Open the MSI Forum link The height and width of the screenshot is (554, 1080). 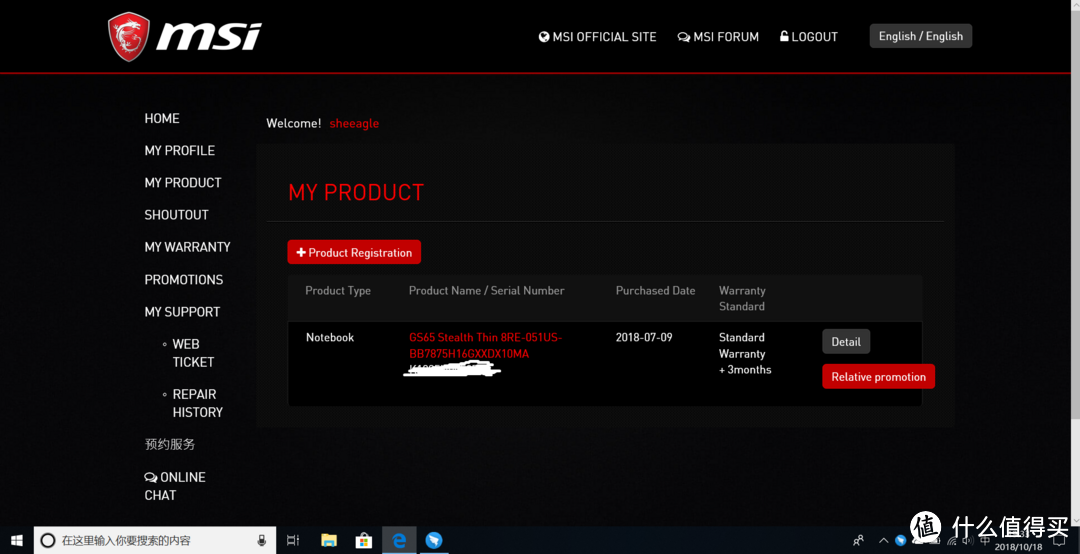pyautogui.click(x=718, y=37)
